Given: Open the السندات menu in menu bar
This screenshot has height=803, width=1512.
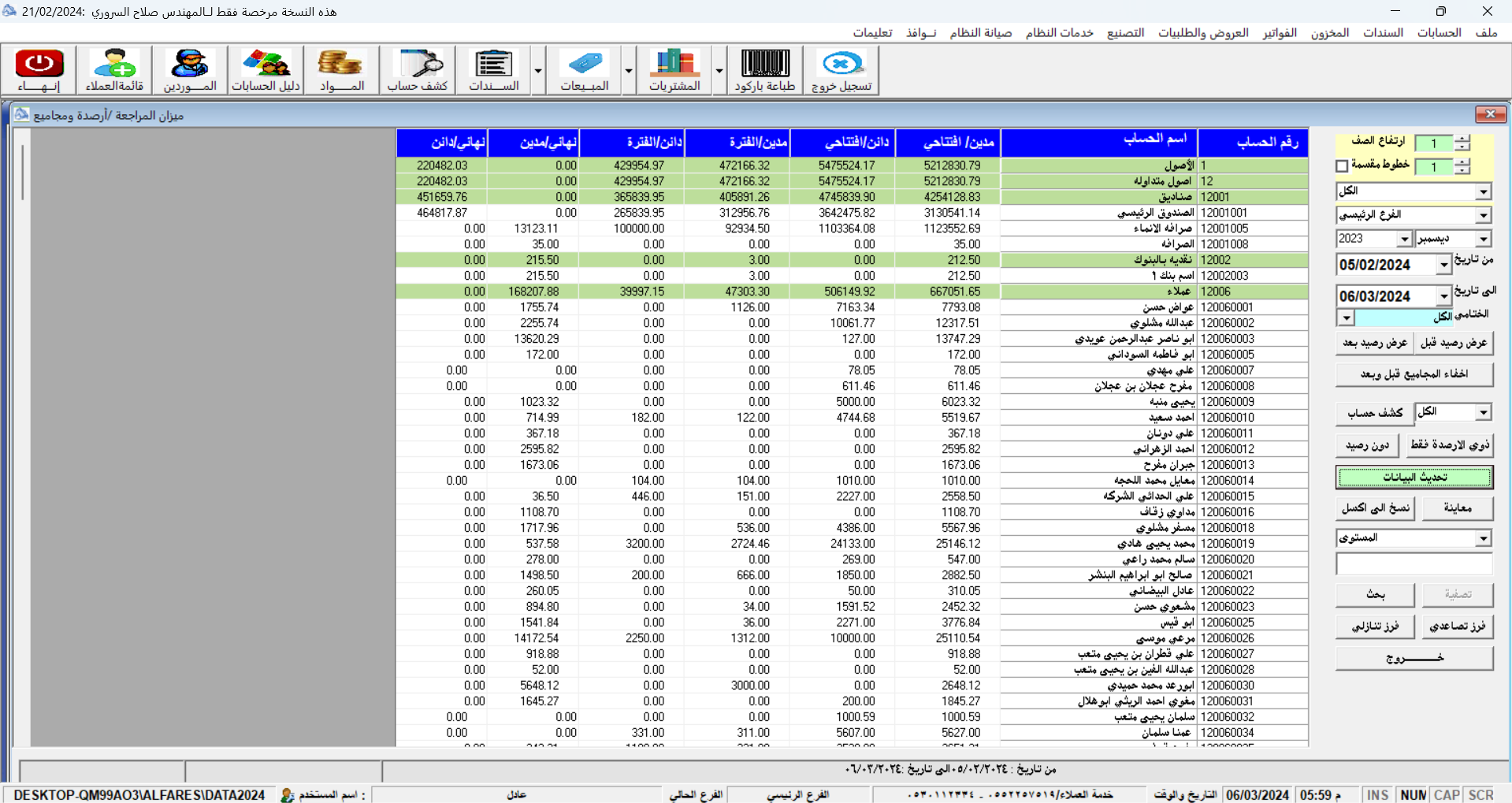Looking at the screenshot, I should click(1384, 32).
